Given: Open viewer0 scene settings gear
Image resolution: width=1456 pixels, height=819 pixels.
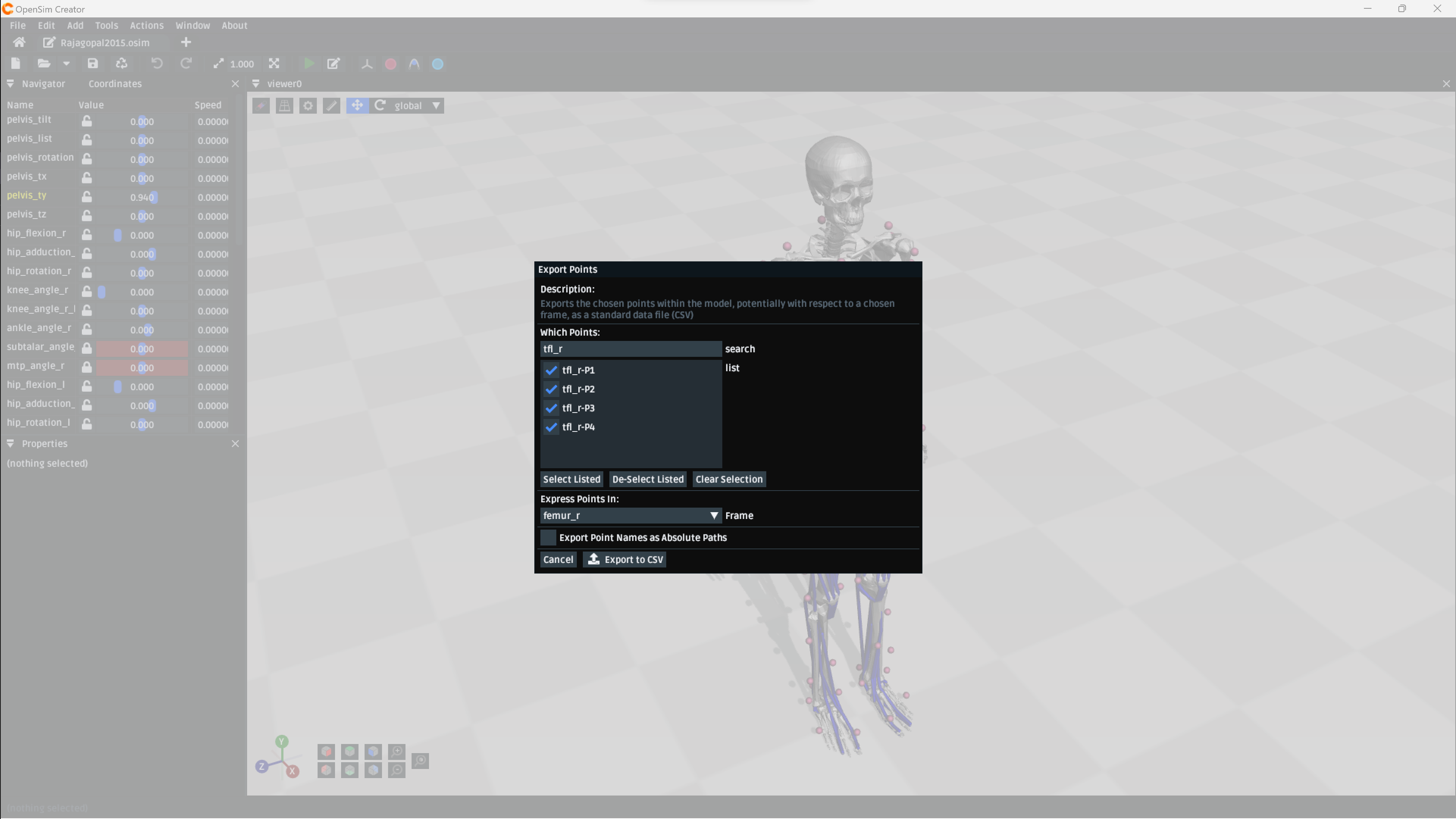Looking at the screenshot, I should point(308,106).
